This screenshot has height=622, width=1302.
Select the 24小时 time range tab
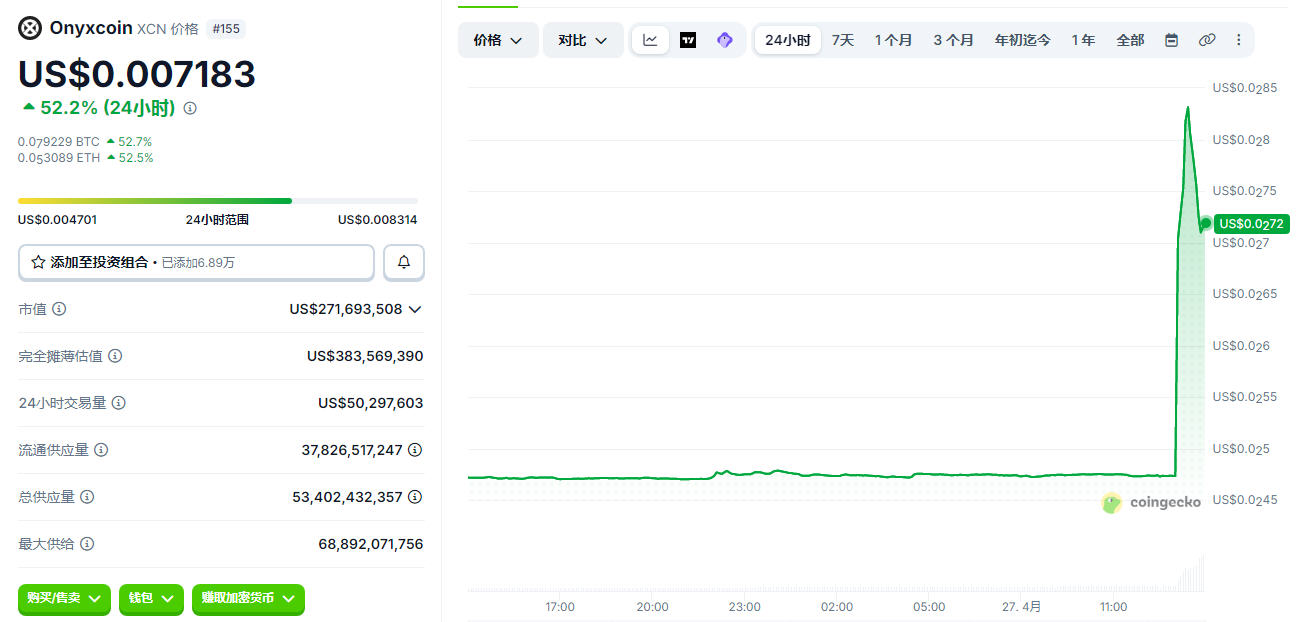(x=787, y=40)
